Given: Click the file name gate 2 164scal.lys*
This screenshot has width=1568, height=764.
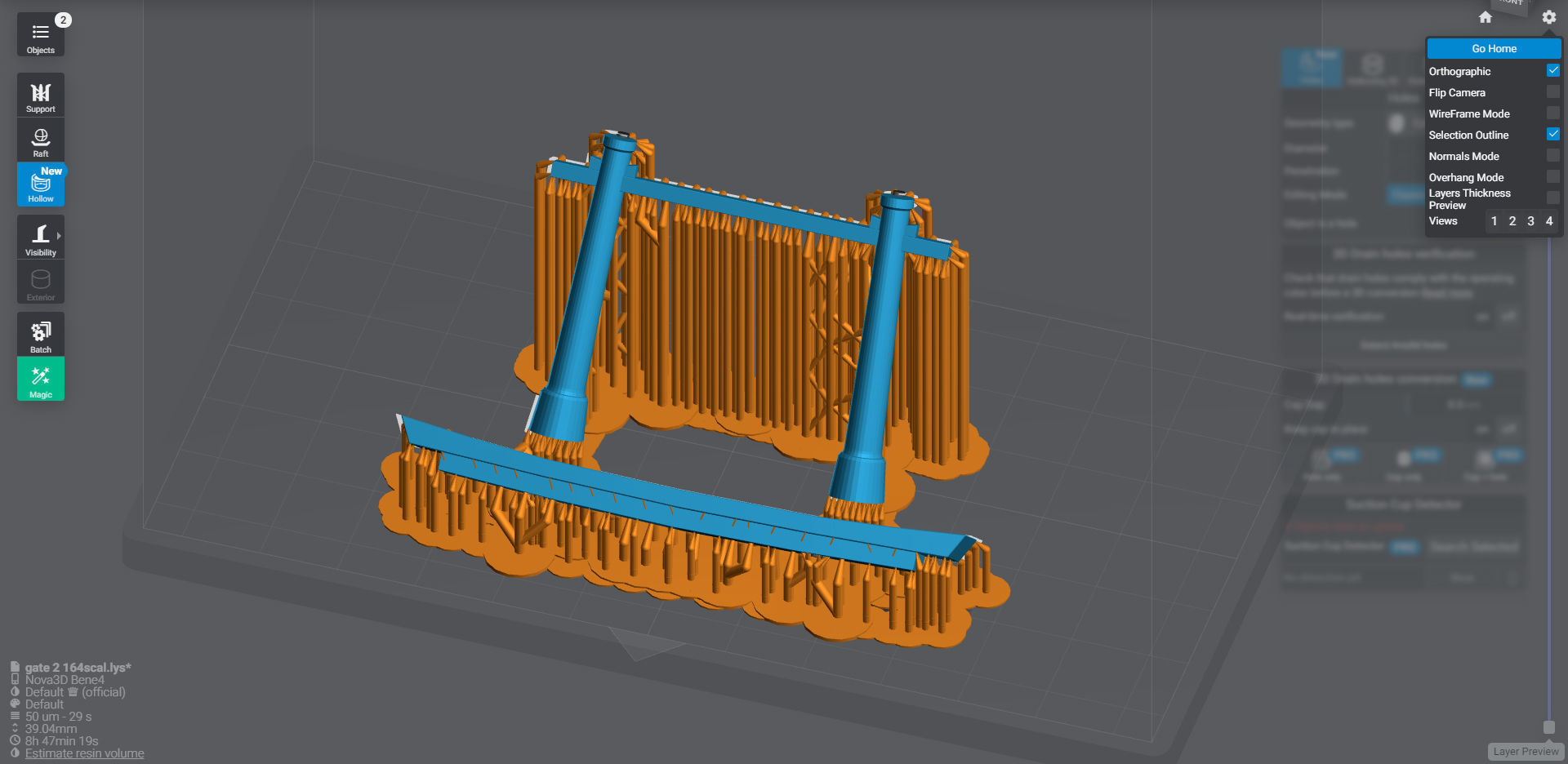Looking at the screenshot, I should coord(78,668).
